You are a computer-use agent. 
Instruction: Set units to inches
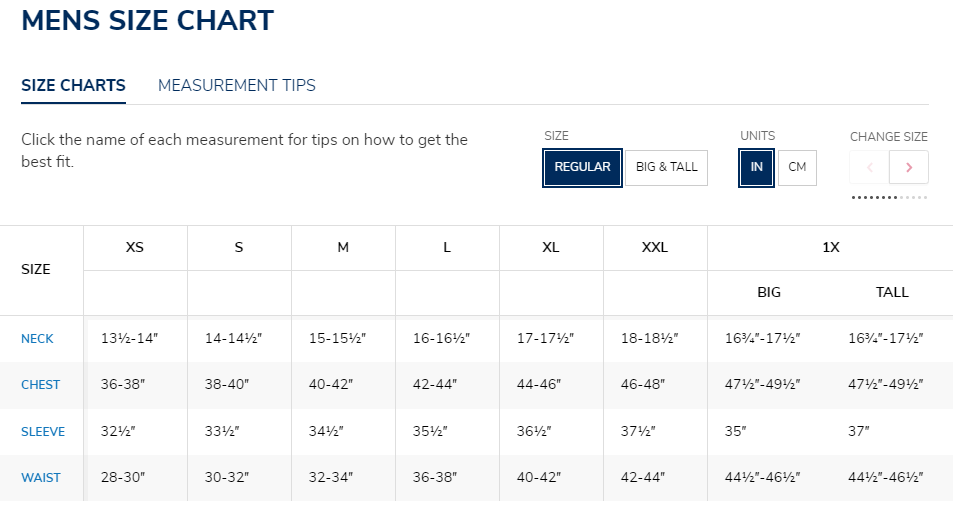tap(756, 167)
